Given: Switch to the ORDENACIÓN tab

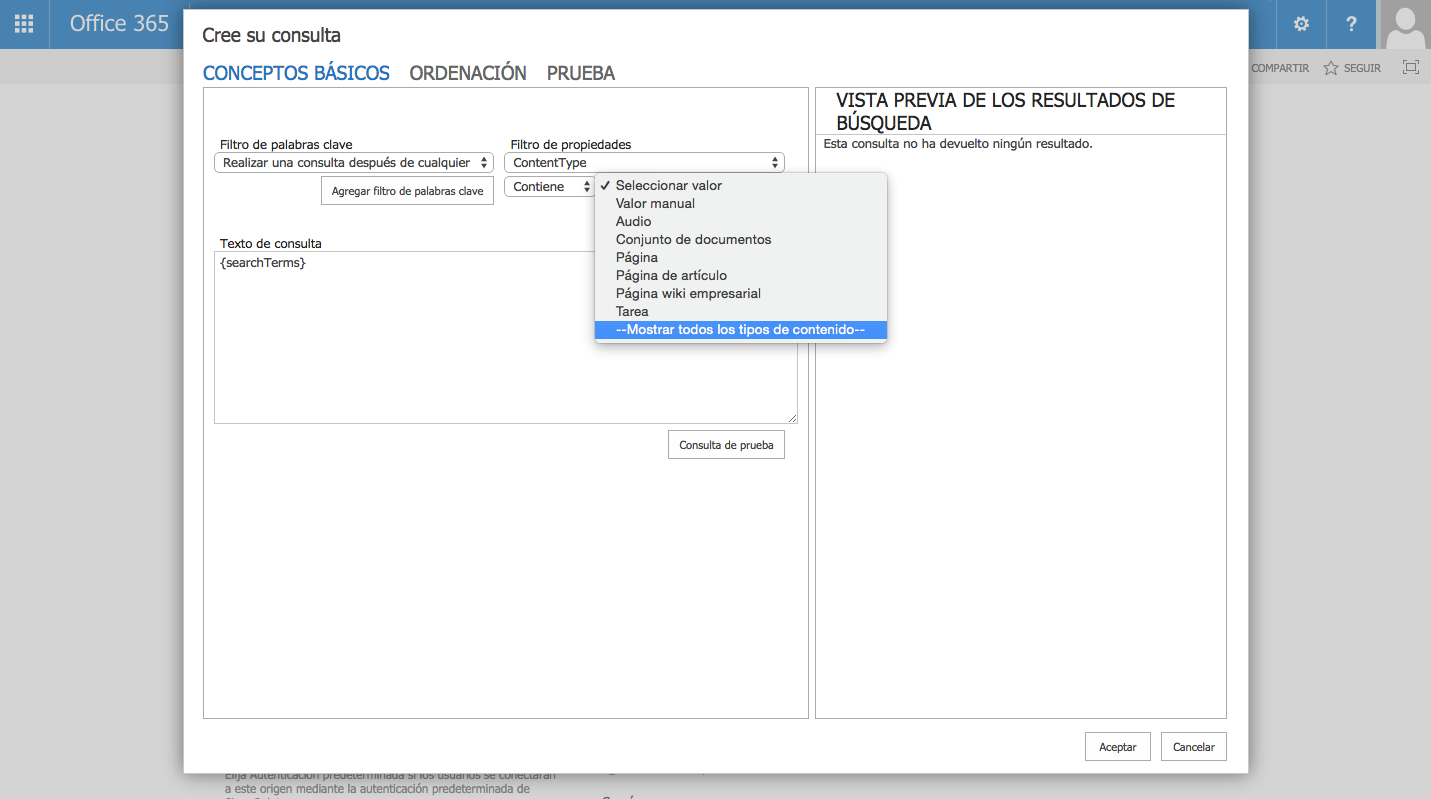Looking at the screenshot, I should pos(467,72).
